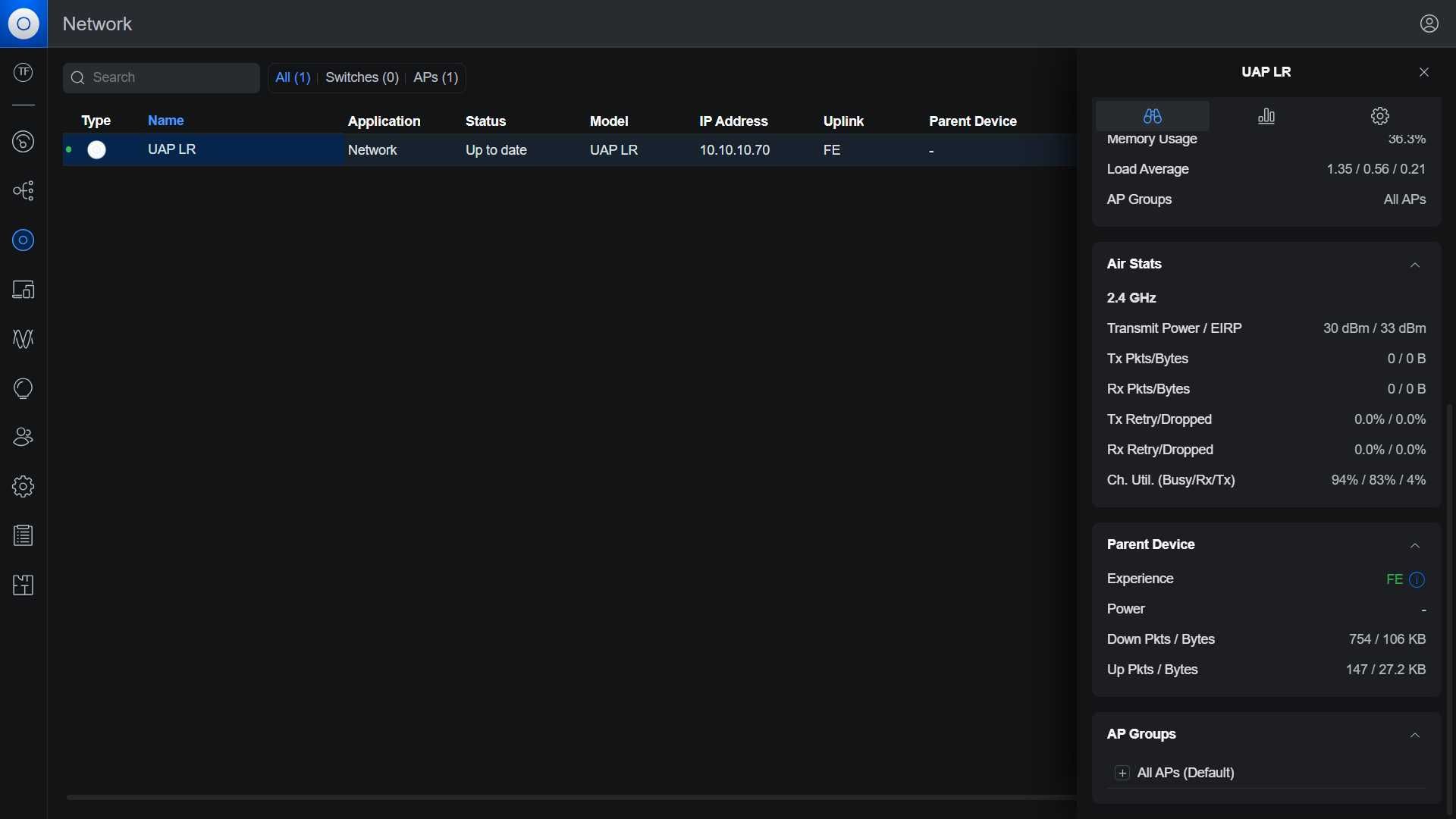Open the Insights lightbulb icon in sidebar
1456x819 pixels.
click(x=24, y=388)
